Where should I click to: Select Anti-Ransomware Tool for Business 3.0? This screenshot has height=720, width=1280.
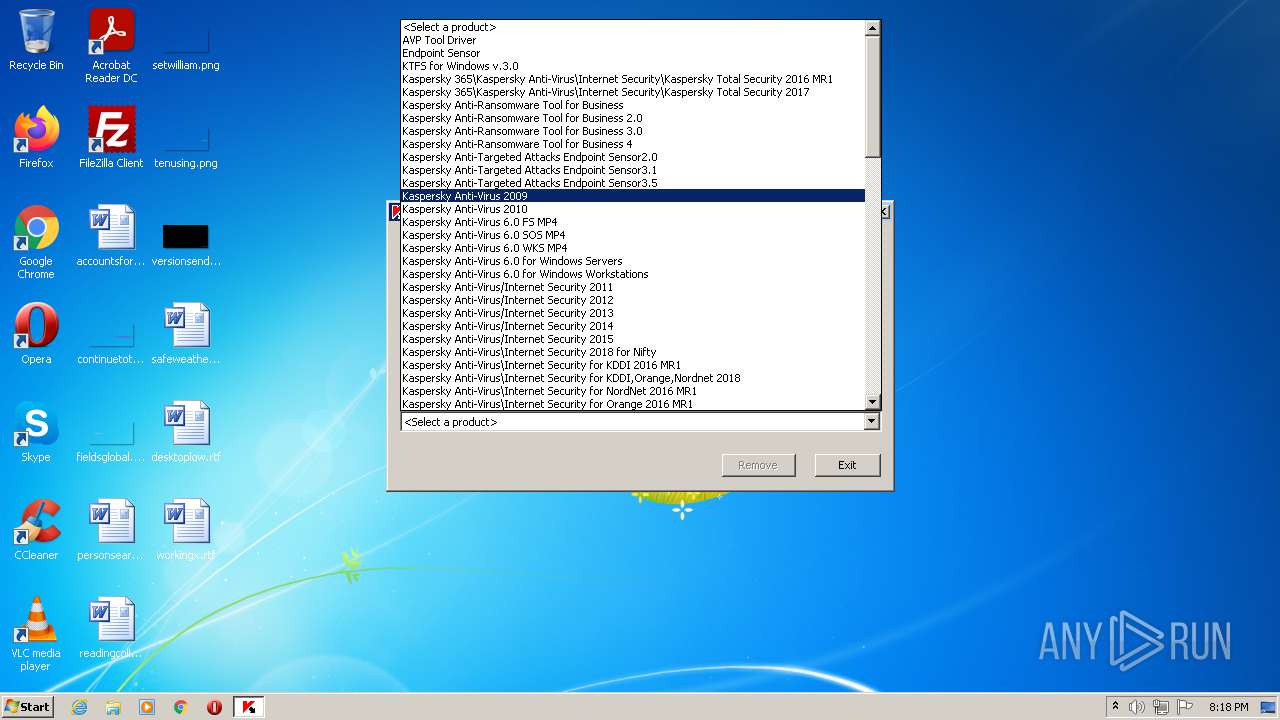[x=633, y=131]
